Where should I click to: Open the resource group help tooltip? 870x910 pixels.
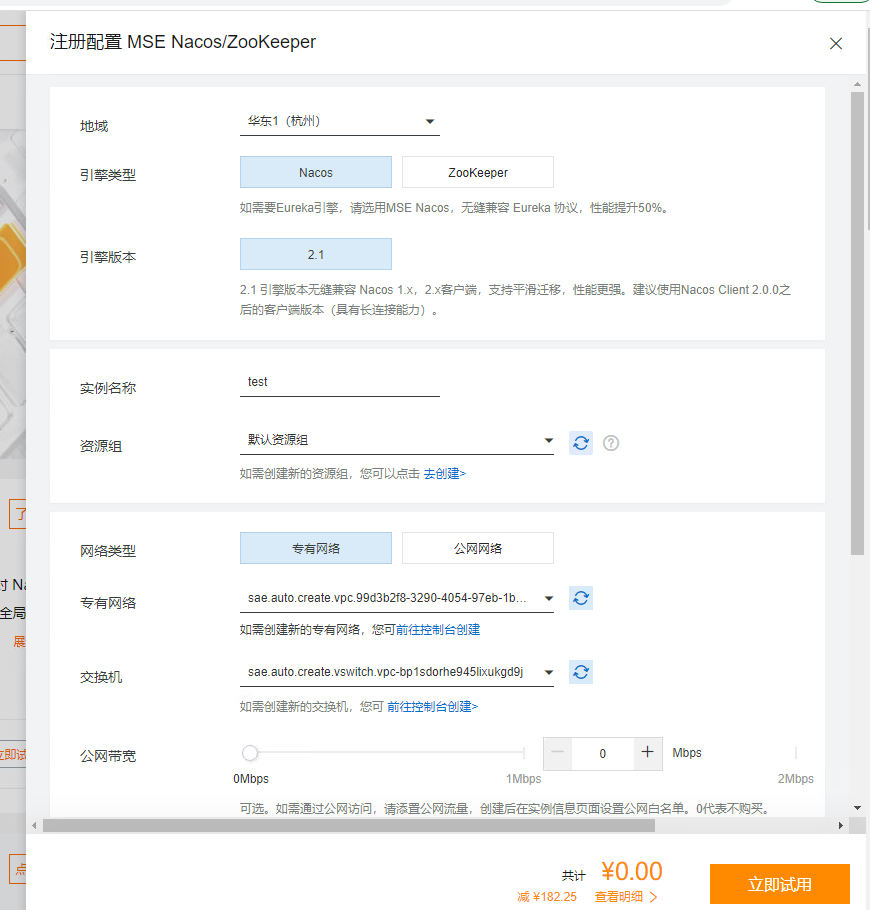(x=610, y=441)
